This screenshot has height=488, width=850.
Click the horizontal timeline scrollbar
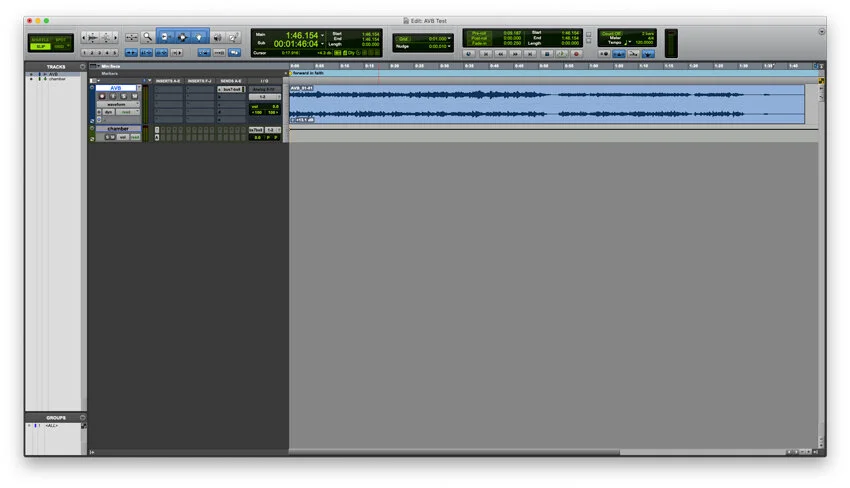click(454, 452)
